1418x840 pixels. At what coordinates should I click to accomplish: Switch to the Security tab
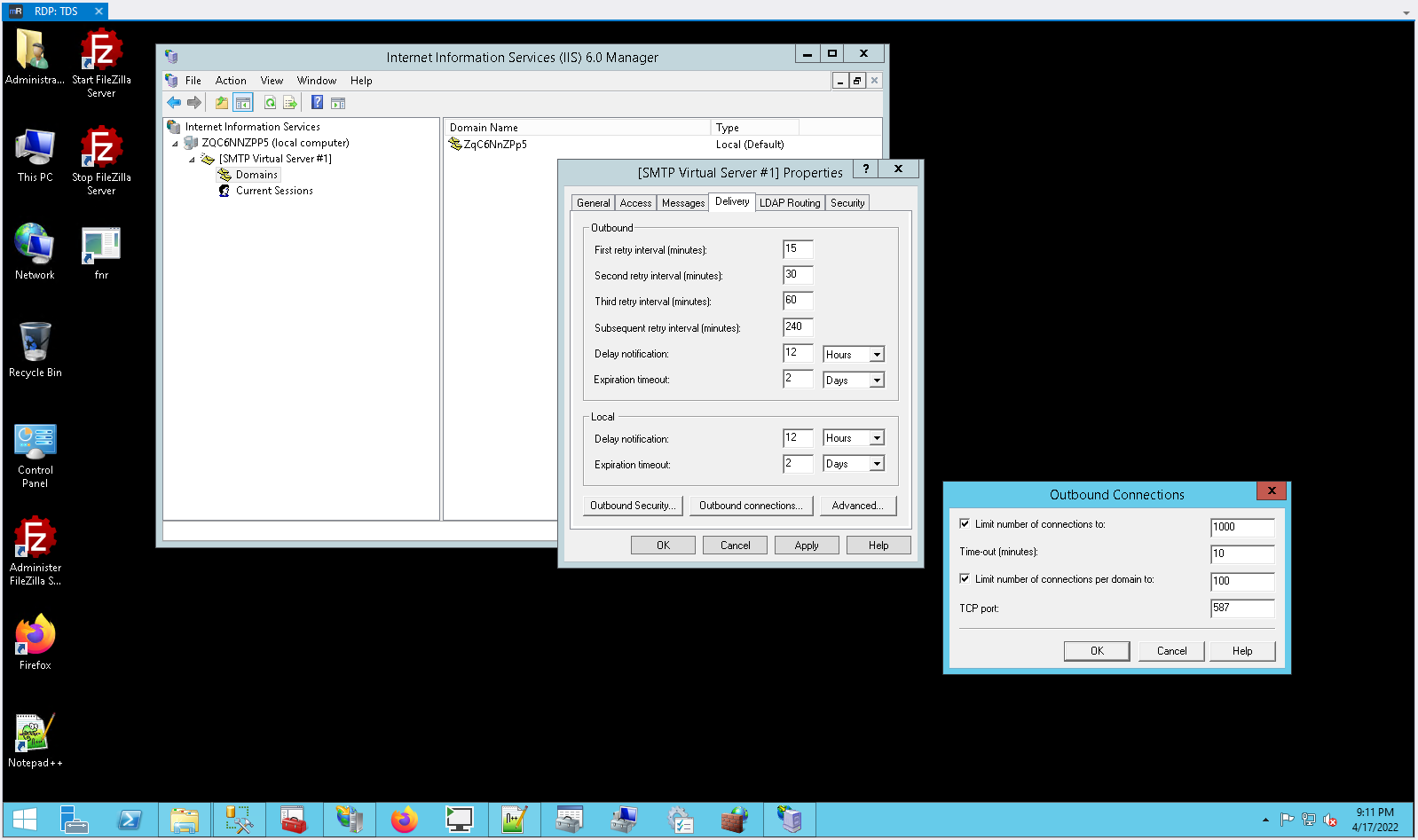click(x=847, y=203)
